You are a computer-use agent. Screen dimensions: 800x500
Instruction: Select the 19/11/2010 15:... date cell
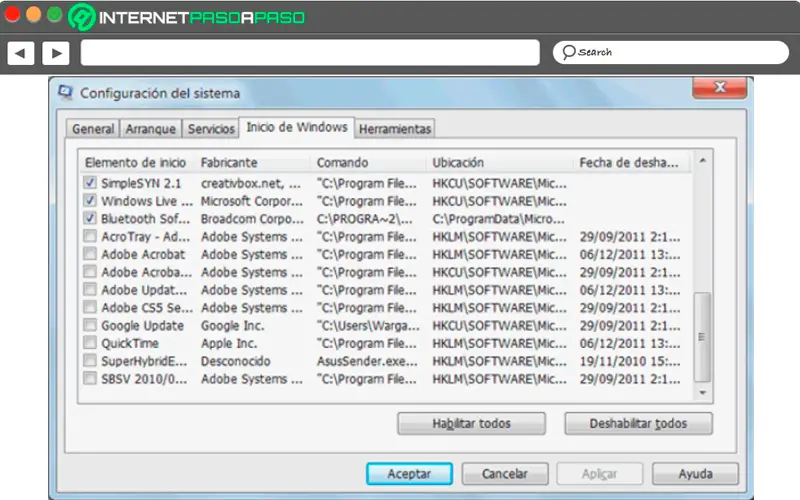click(630, 361)
